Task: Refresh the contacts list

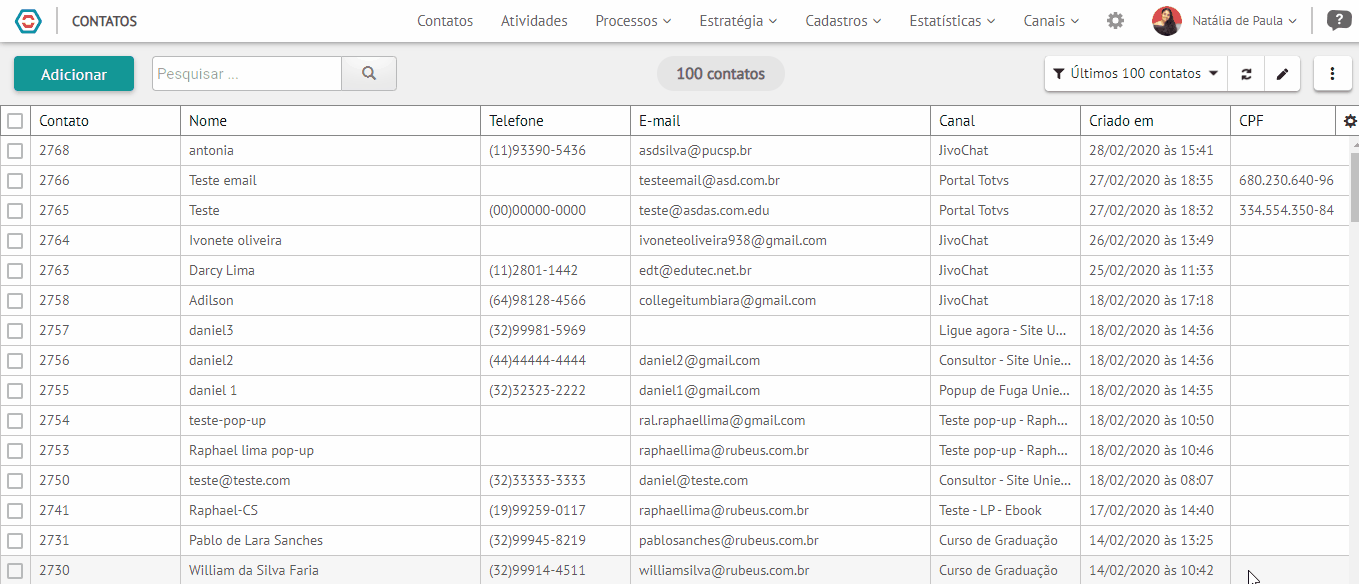Action: [x=1246, y=73]
